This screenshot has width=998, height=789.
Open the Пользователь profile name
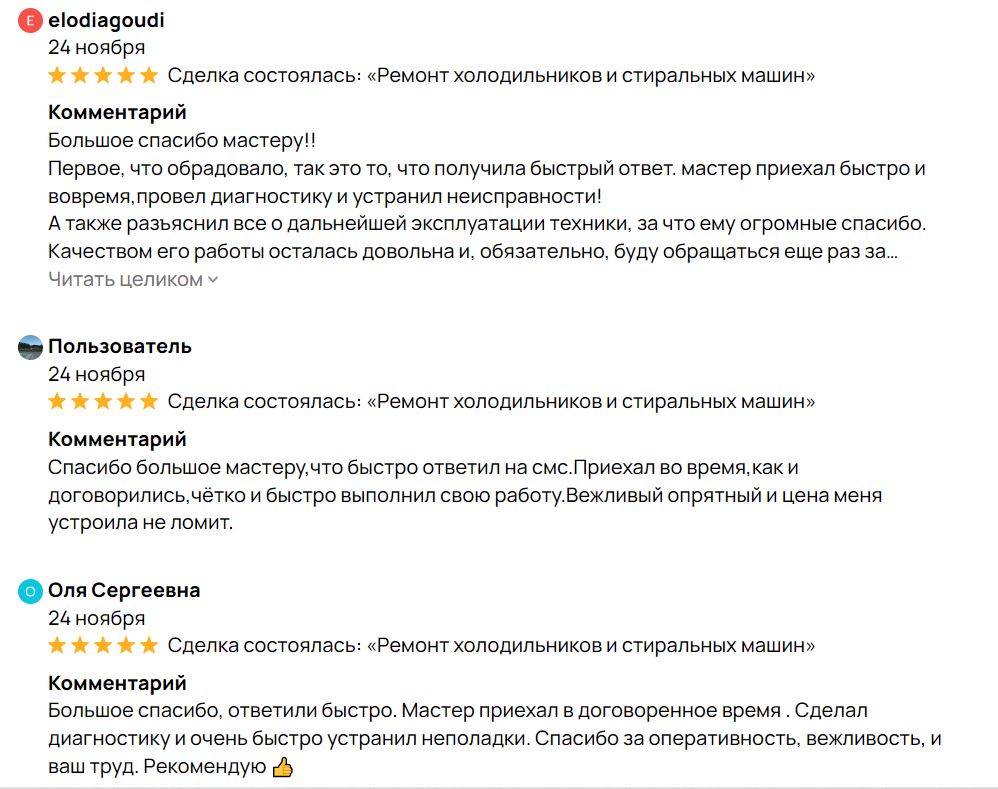click(120, 347)
